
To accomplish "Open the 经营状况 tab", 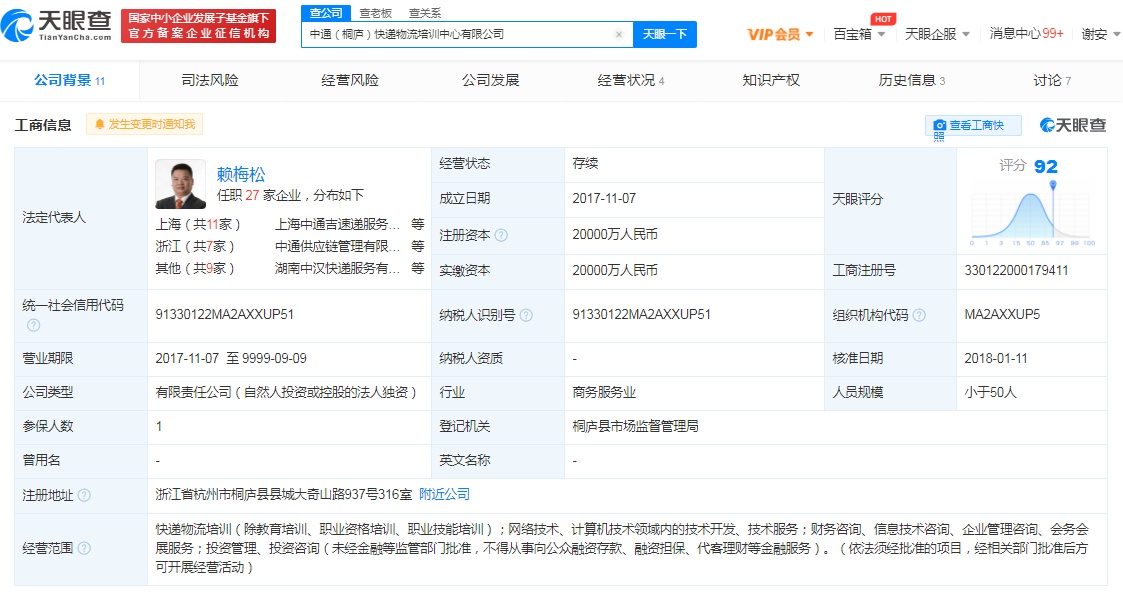I will point(631,80).
